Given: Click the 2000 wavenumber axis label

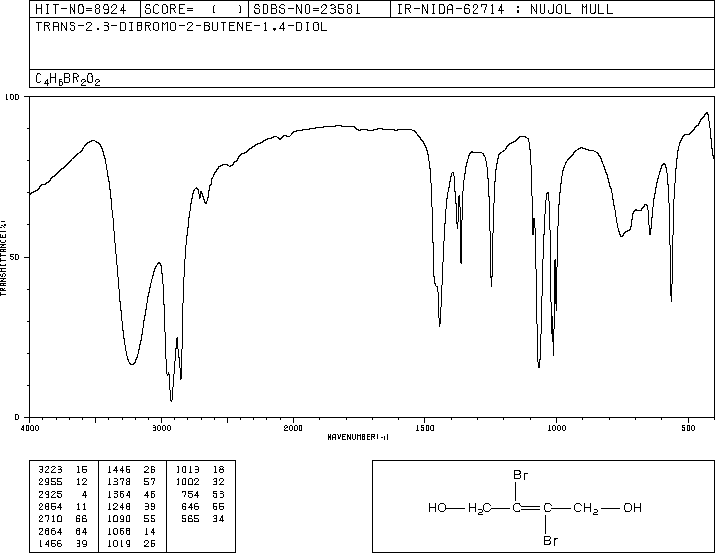Looking at the screenshot, I should click(293, 428).
